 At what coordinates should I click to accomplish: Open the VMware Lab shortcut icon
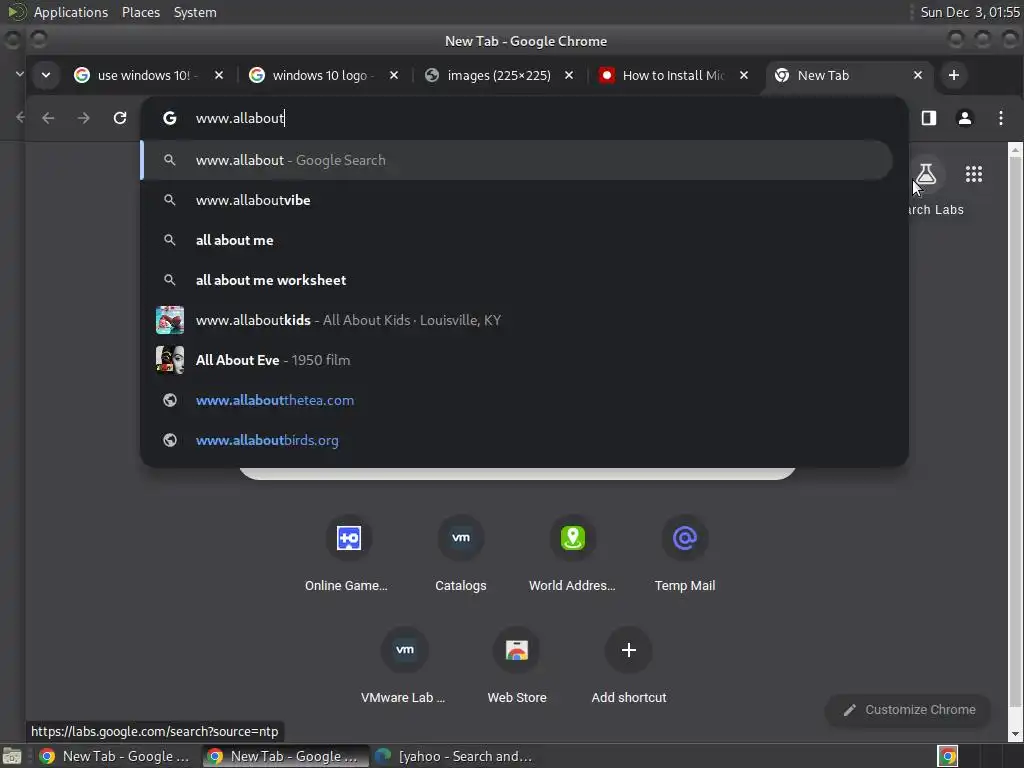405,650
